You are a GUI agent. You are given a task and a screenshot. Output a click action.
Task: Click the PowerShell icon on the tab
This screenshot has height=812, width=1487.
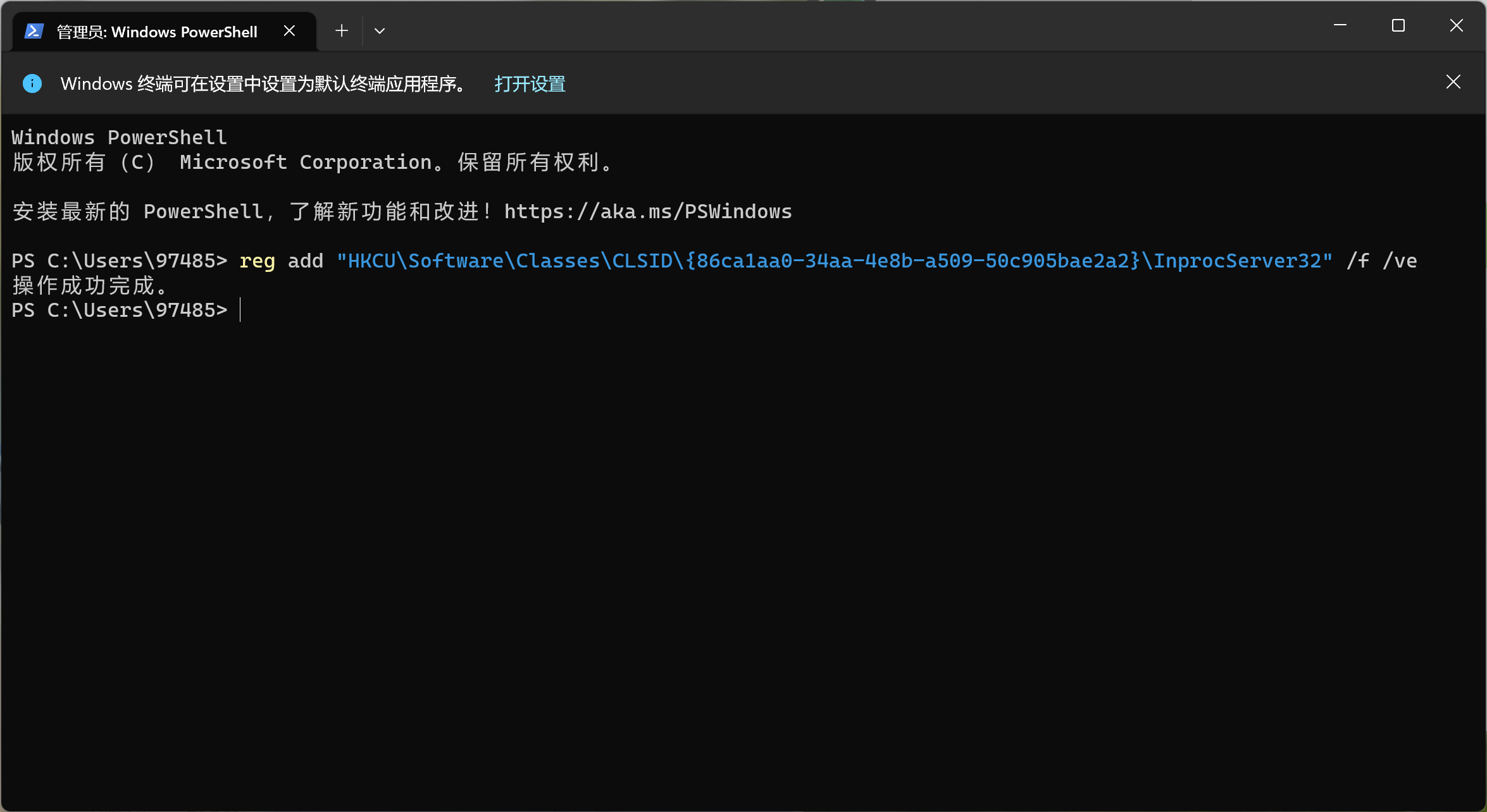coord(34,31)
